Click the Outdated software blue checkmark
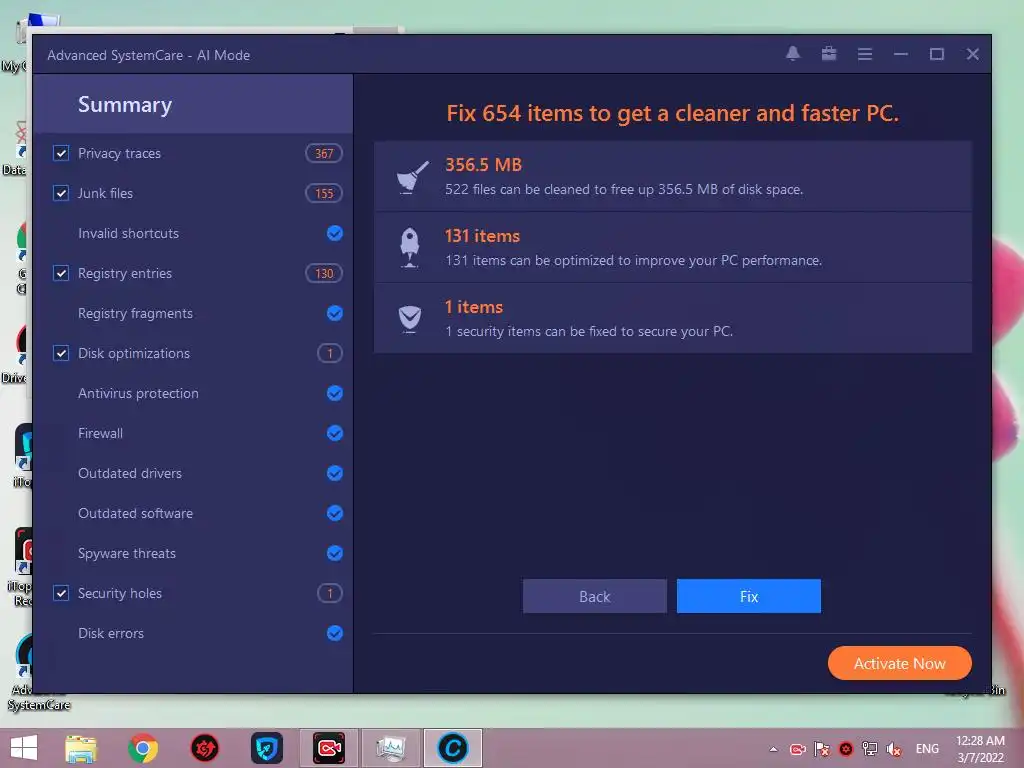This screenshot has height=768, width=1024. 334,513
